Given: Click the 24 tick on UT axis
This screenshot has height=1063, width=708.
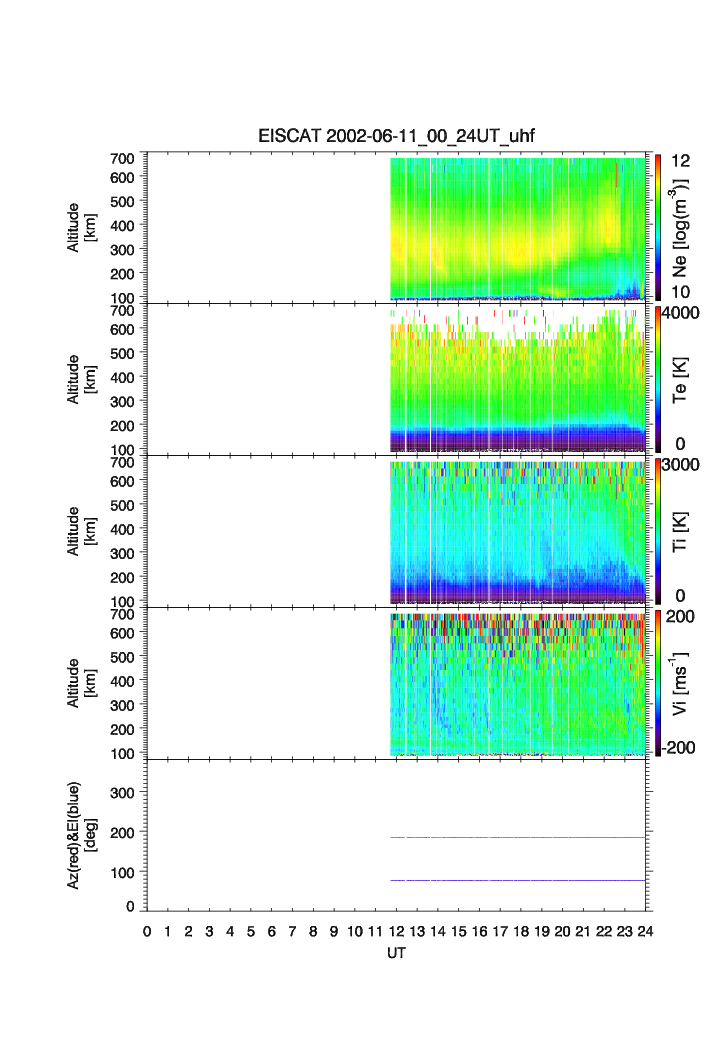Looking at the screenshot, I should (x=645, y=932).
